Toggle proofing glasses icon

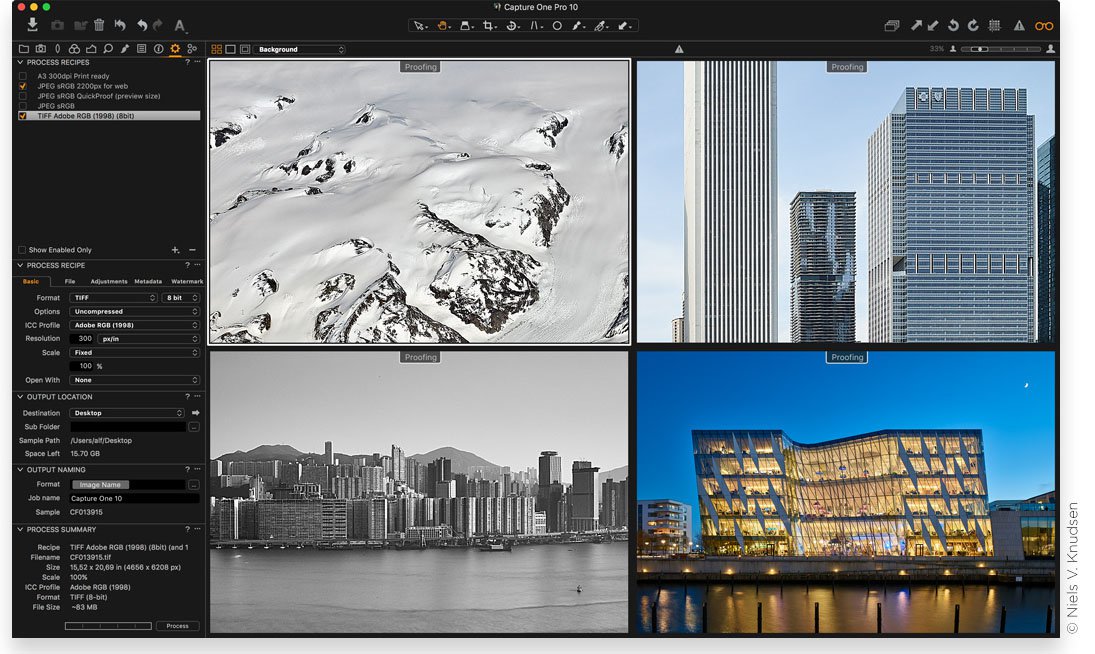point(1044,26)
